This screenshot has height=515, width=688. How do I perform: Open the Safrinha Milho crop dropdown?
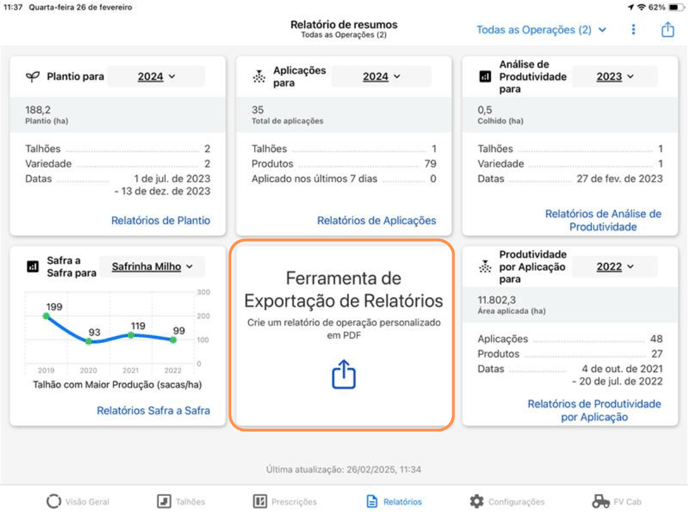click(152, 266)
